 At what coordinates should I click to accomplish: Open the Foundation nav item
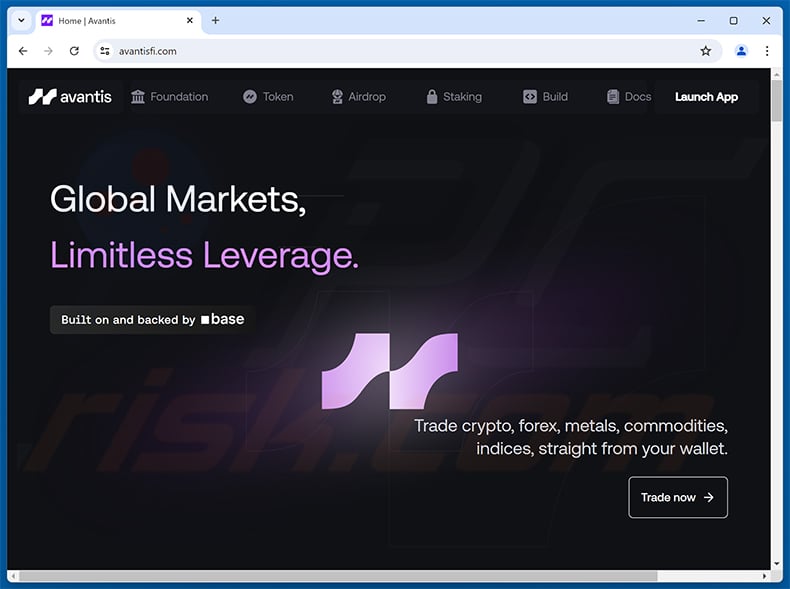(169, 96)
